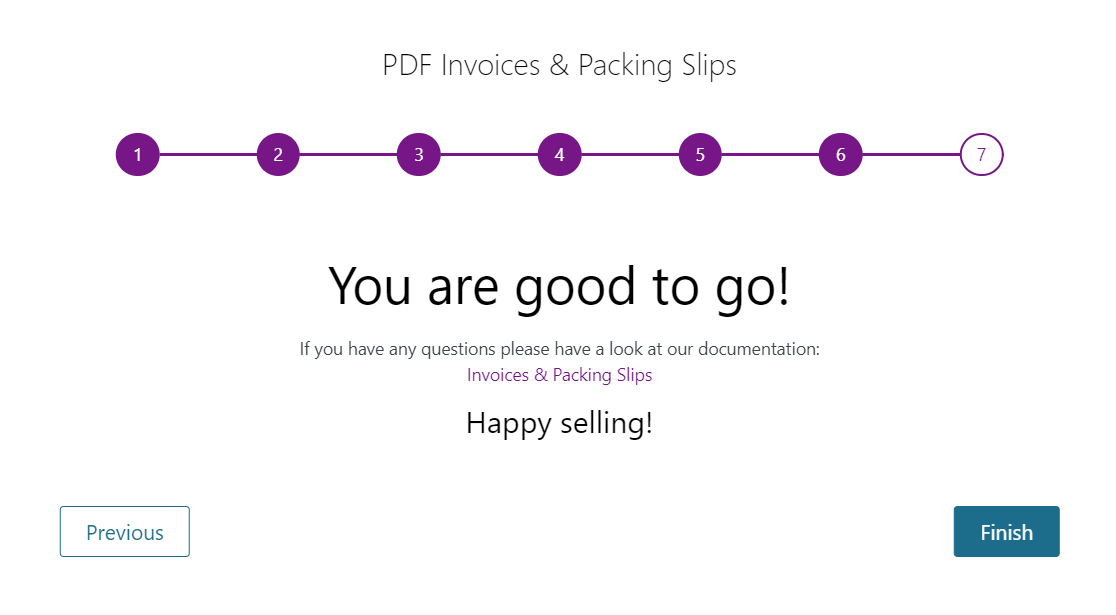Viewport: 1116px width, 615px height.
Task: Open step 4 of the setup
Action: [559, 154]
